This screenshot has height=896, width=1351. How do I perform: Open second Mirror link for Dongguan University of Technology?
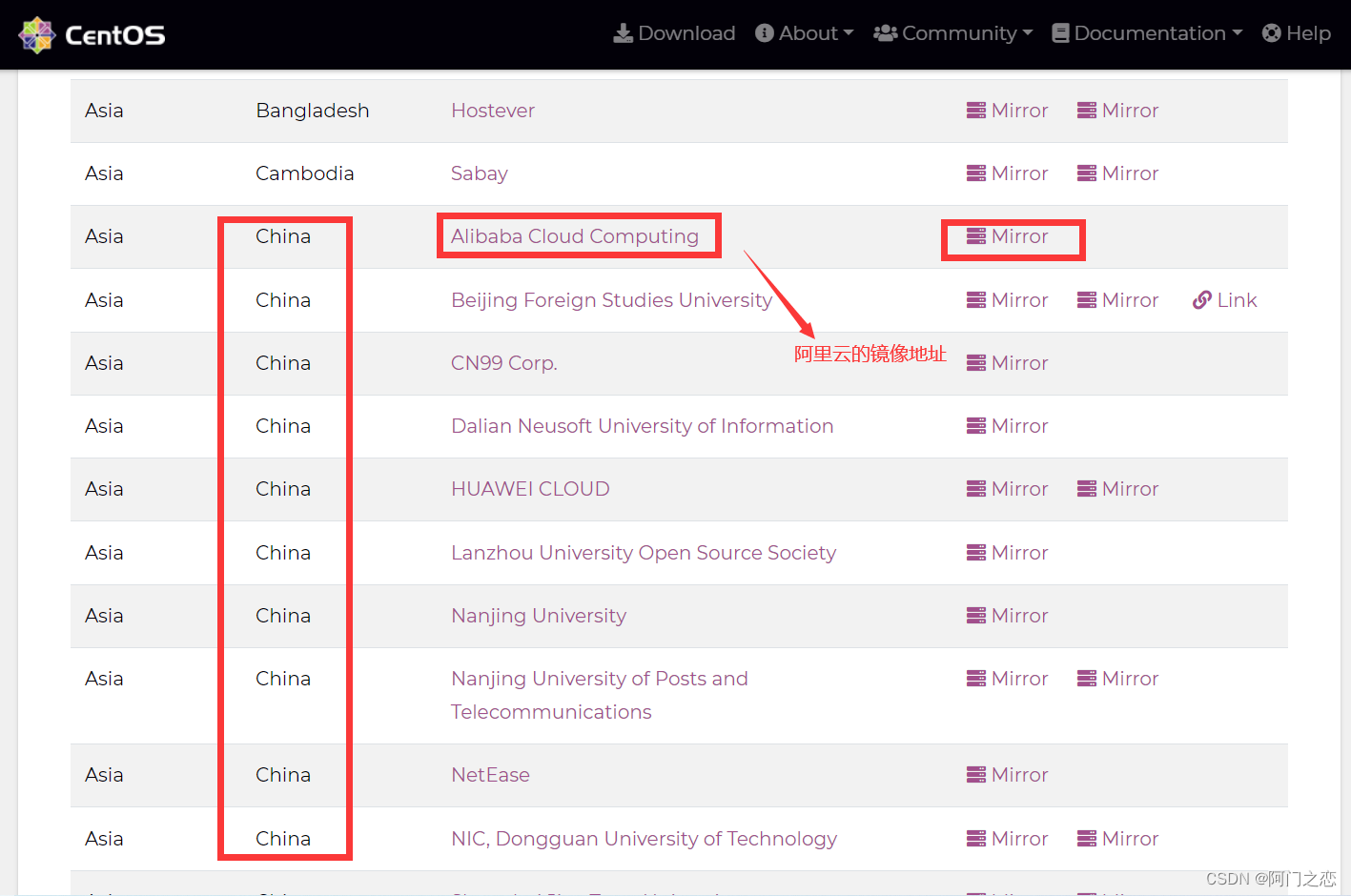coord(1117,839)
